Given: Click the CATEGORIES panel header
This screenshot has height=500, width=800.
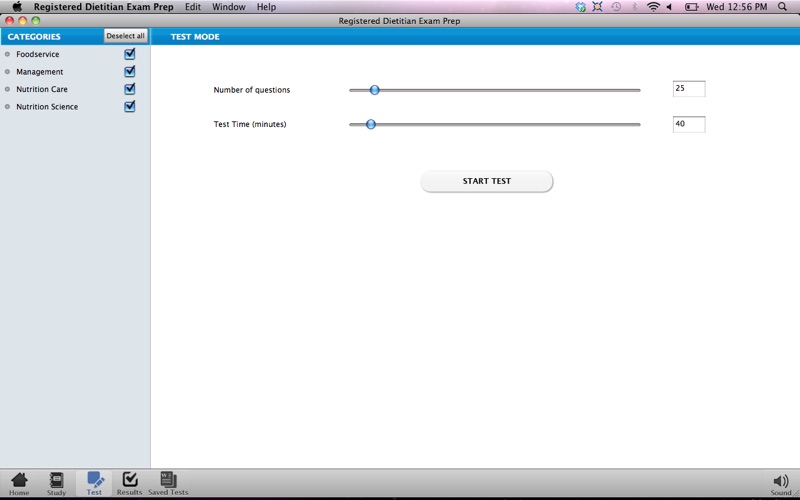Looking at the screenshot, I should click(x=34, y=36).
